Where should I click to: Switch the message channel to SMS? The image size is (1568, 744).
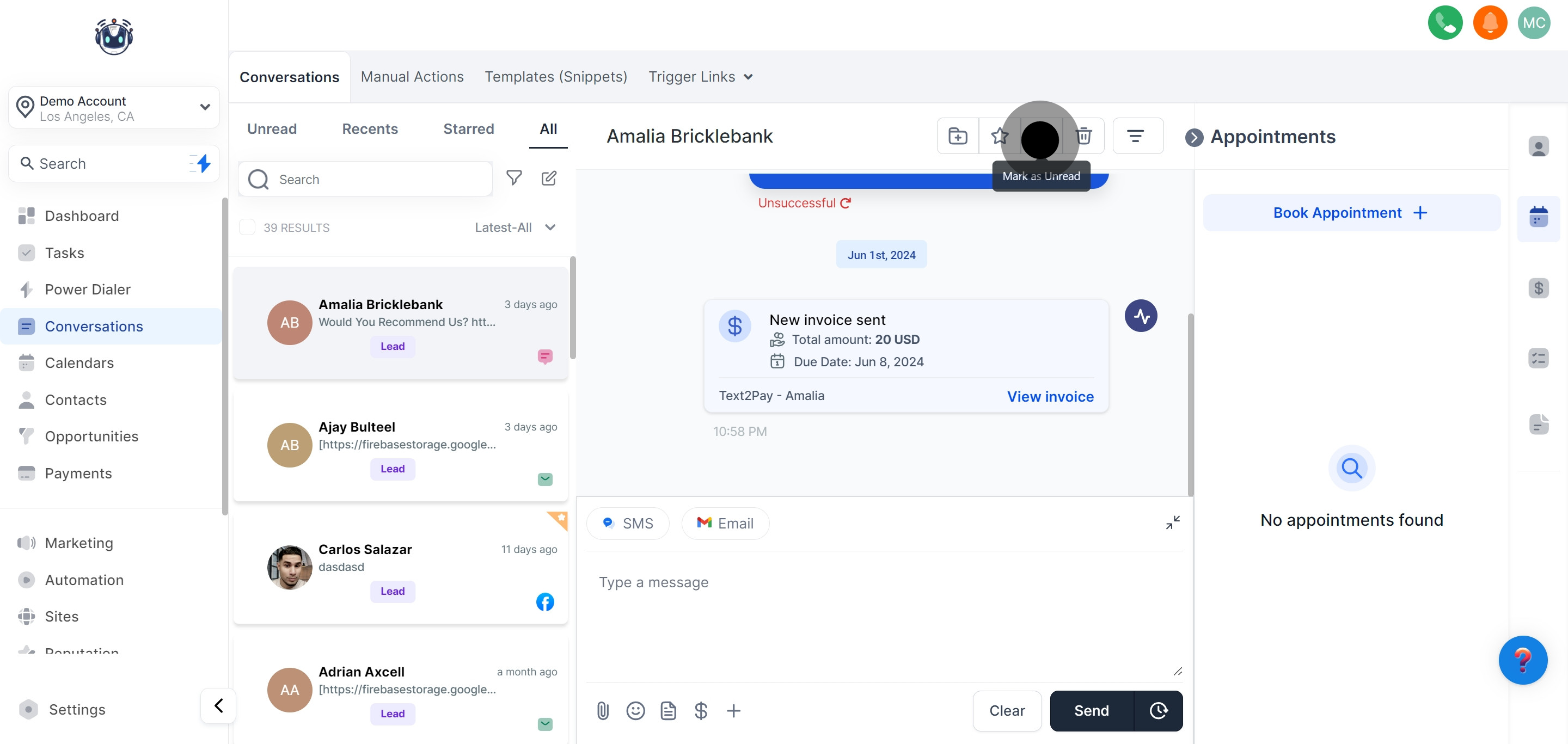pyautogui.click(x=628, y=523)
